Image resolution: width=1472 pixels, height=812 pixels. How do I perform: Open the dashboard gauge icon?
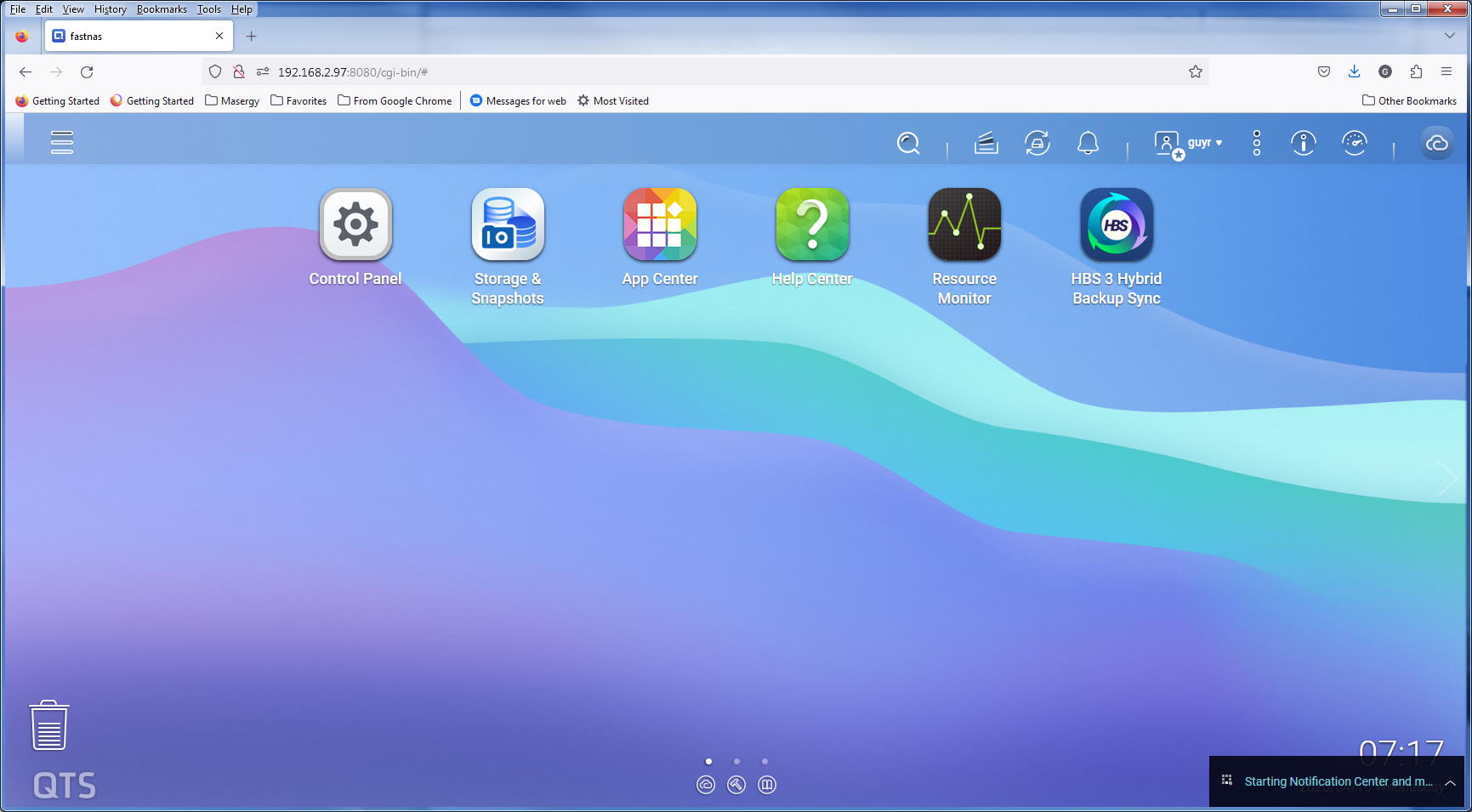coord(1354,143)
